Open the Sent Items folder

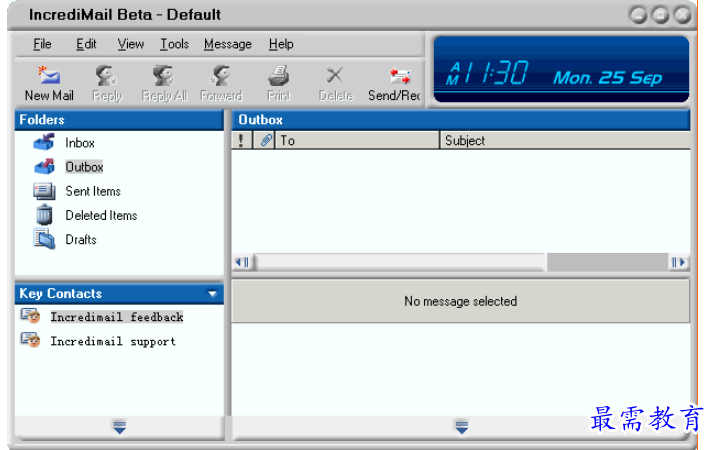(92, 191)
